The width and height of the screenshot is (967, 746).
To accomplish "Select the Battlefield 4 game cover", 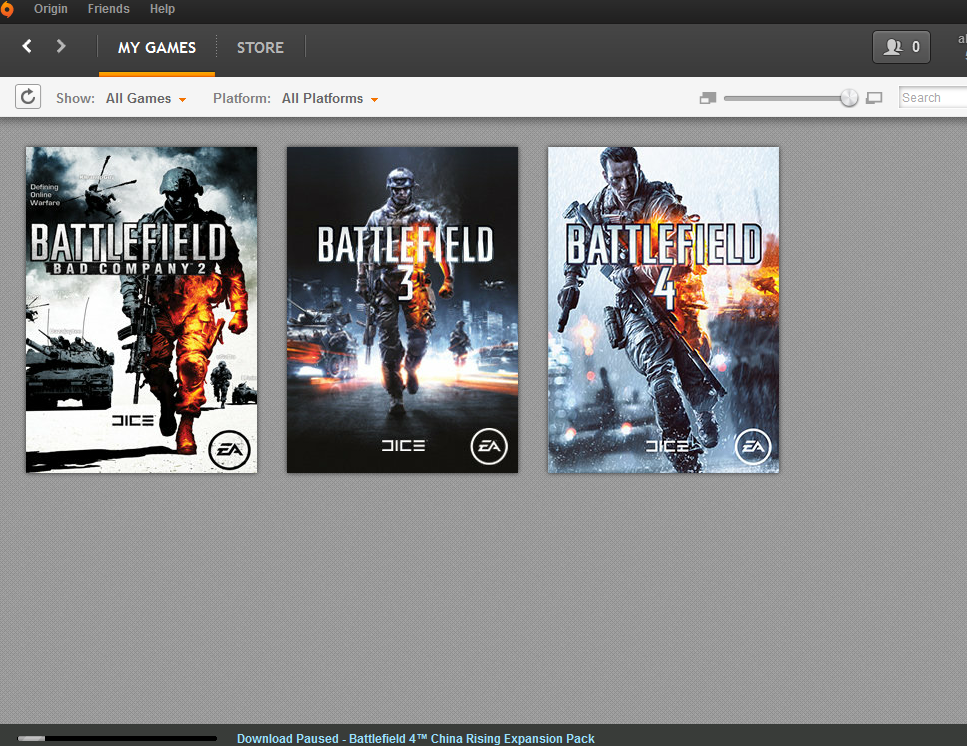I will point(664,309).
